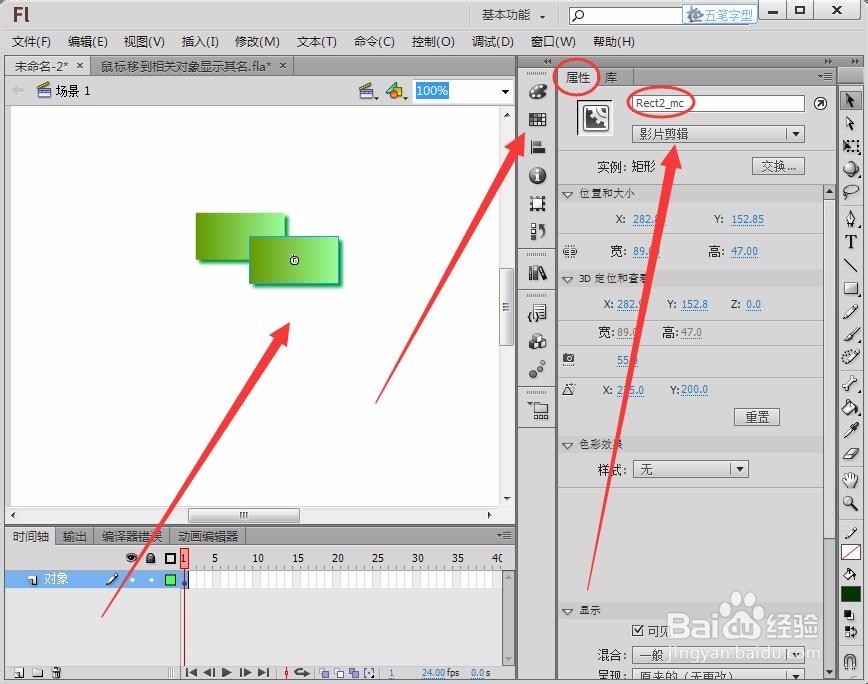Click Delete layer trash icon
Screen dimensions: 868x684
pyautogui.click(x=56, y=673)
